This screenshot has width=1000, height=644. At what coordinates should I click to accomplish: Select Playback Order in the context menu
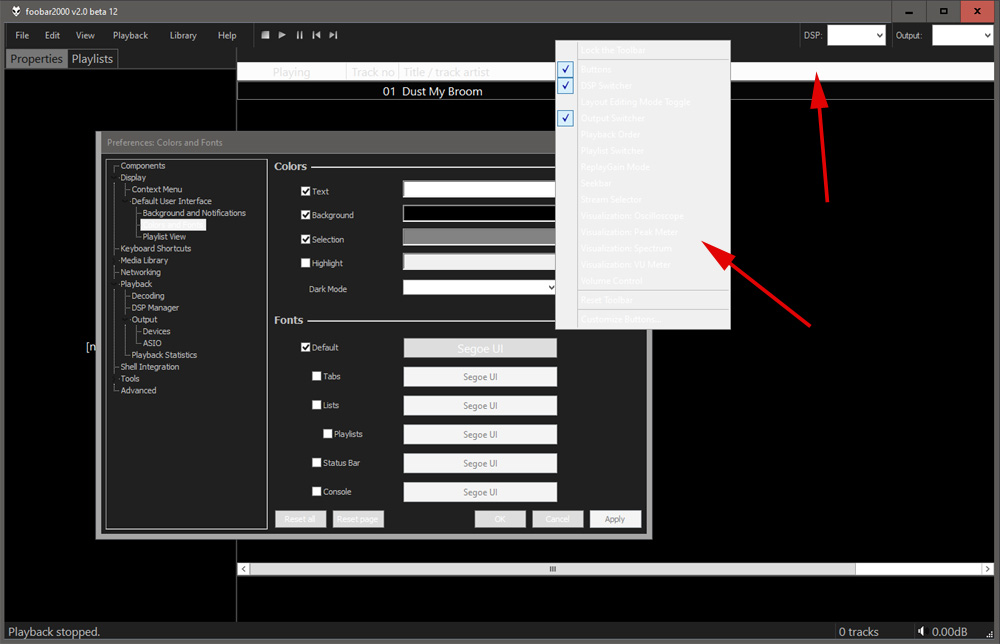click(643, 135)
